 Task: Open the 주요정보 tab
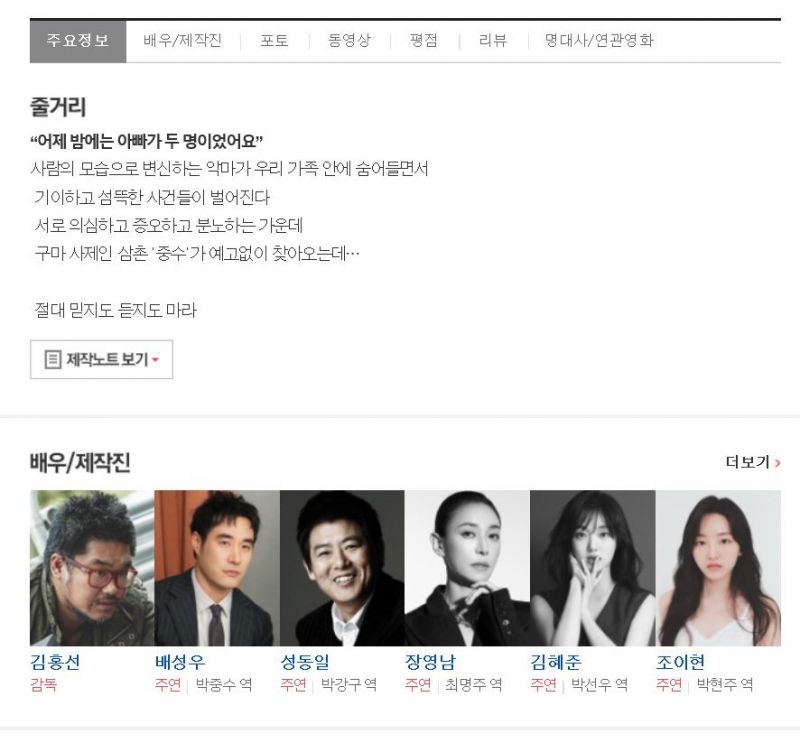coord(78,41)
